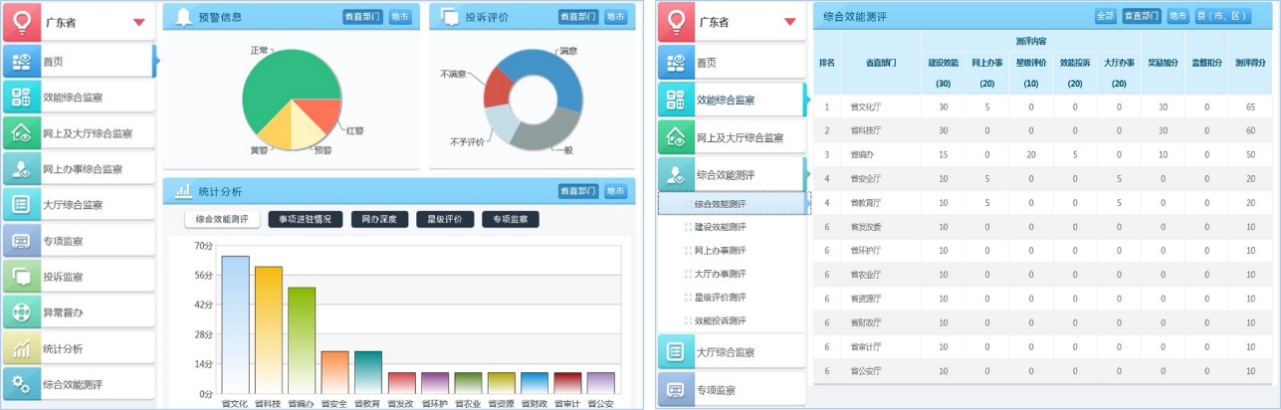Click the bar chart icon in 统计分析 panel header
1281x410 pixels.
(183, 191)
